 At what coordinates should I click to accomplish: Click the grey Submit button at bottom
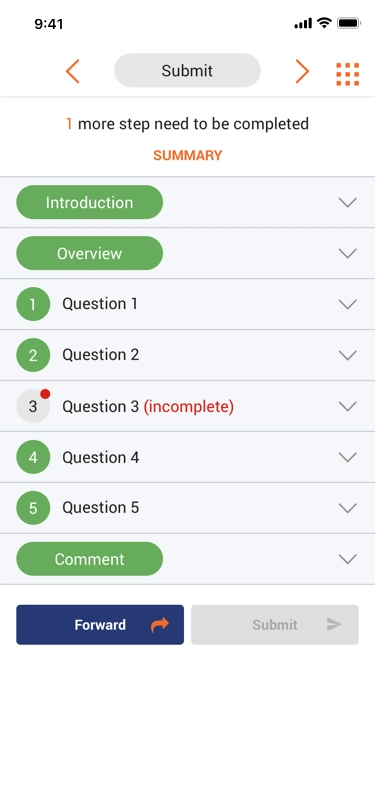[x=275, y=625]
